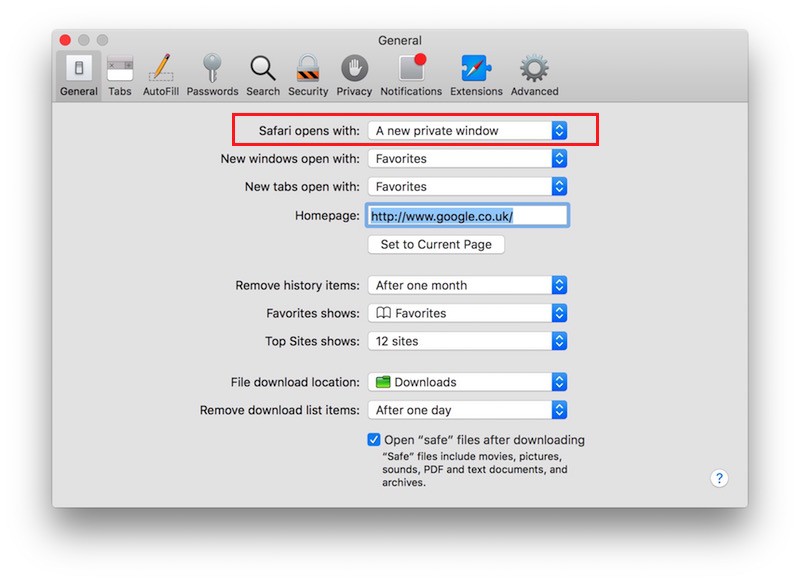The image size is (800, 582).
Task: Click the Set to Current Page button
Action: click(x=436, y=245)
